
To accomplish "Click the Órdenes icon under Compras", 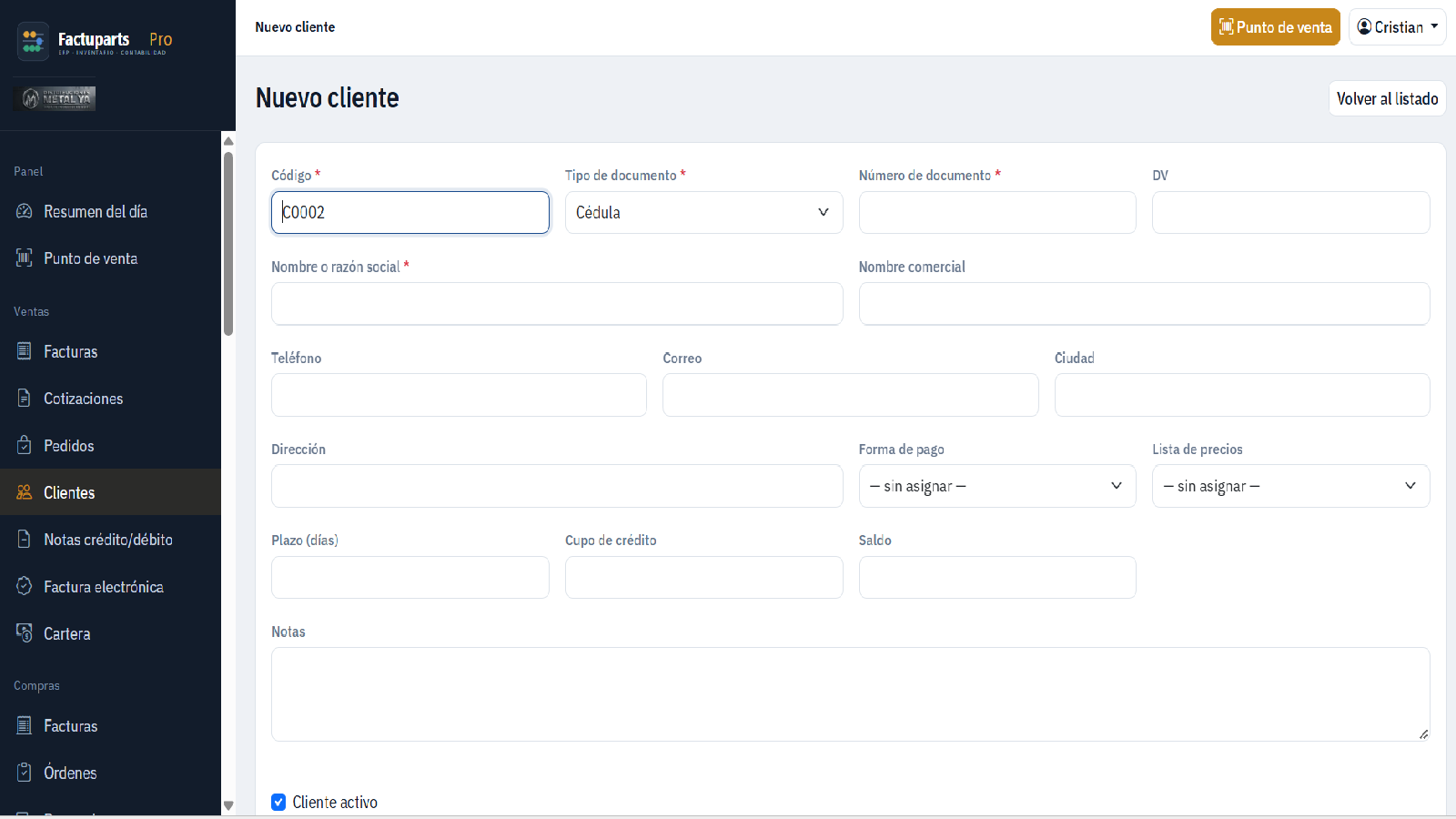I will point(25,772).
